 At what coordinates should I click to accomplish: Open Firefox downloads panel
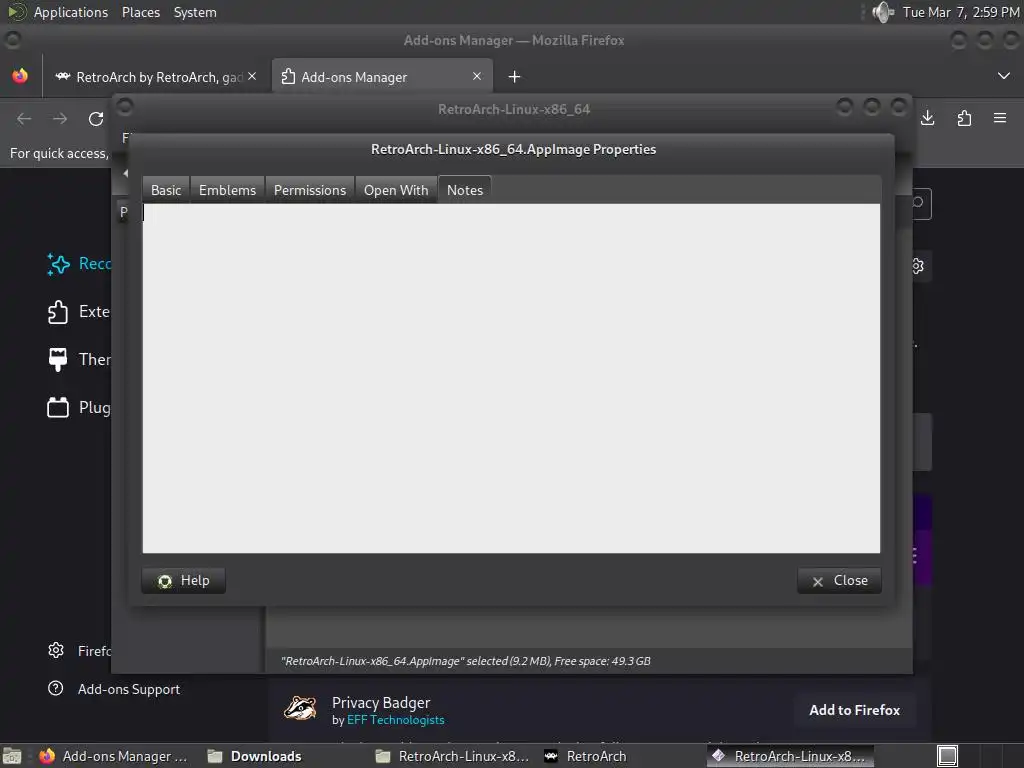(927, 118)
